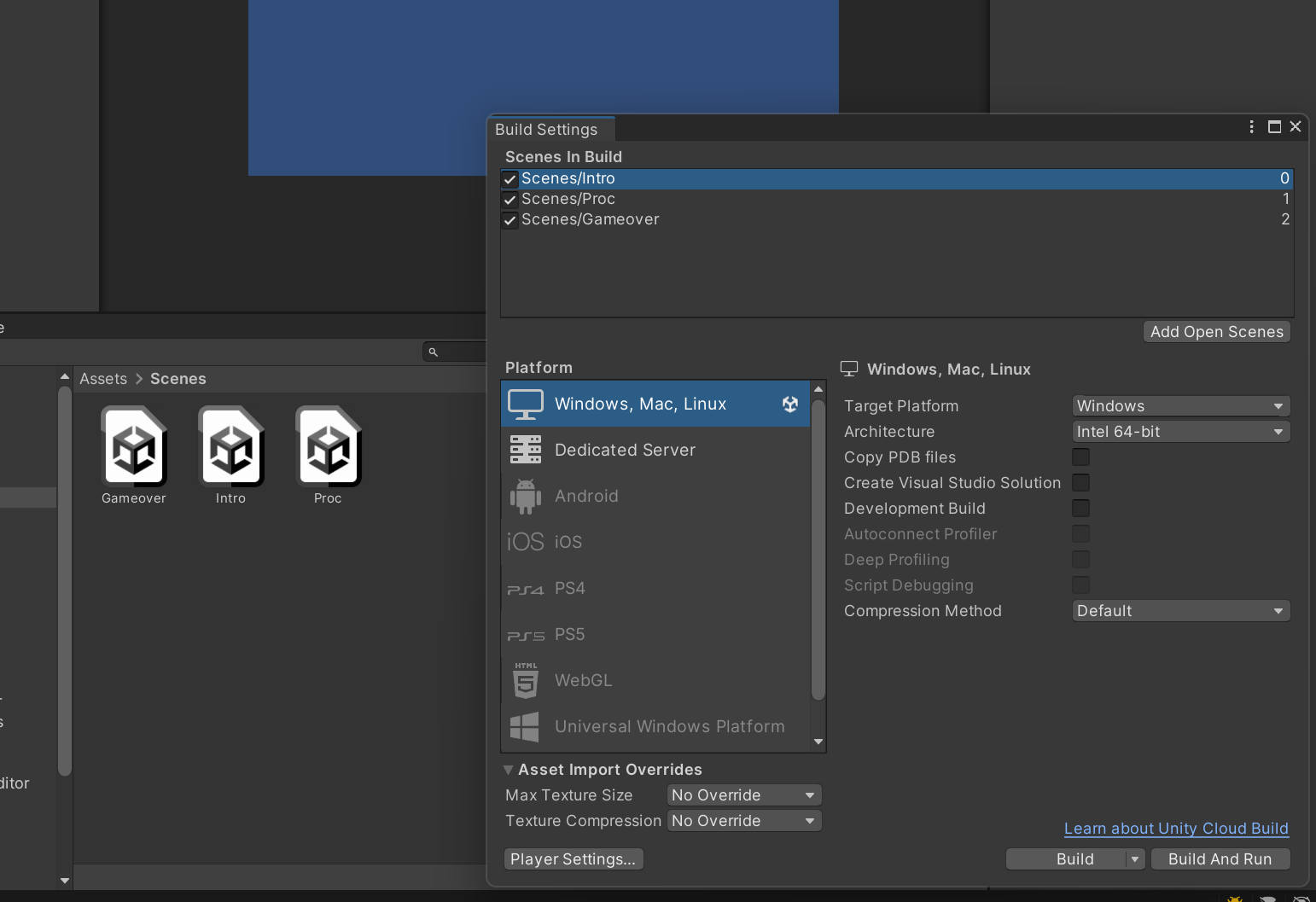Toggle the Script Debugging checkbox
1316x902 pixels.
(x=1080, y=585)
